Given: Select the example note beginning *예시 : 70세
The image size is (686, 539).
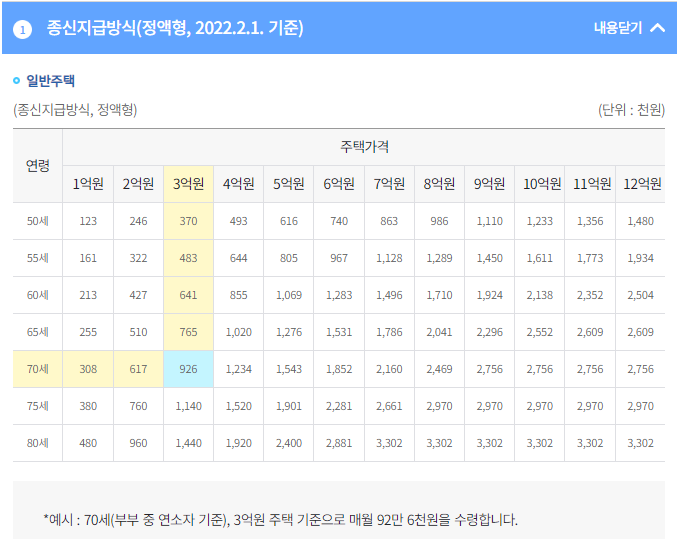Looking at the screenshot, I should click(280, 520).
